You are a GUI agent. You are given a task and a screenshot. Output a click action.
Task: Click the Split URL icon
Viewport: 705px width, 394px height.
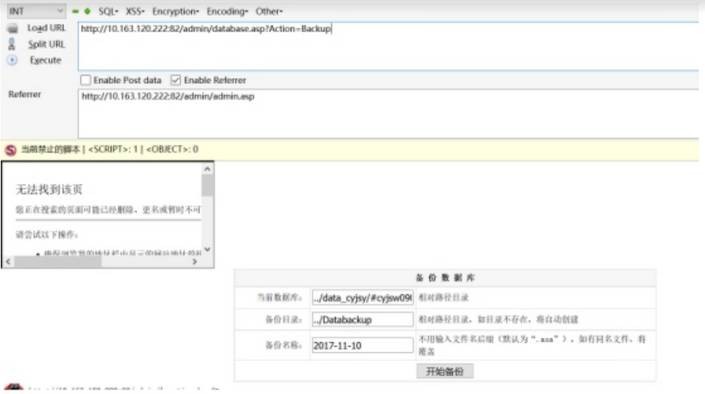[x=12, y=44]
